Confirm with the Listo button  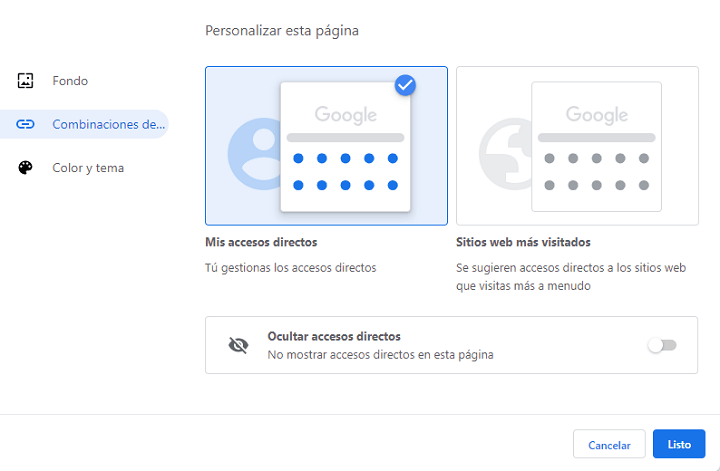(x=679, y=444)
